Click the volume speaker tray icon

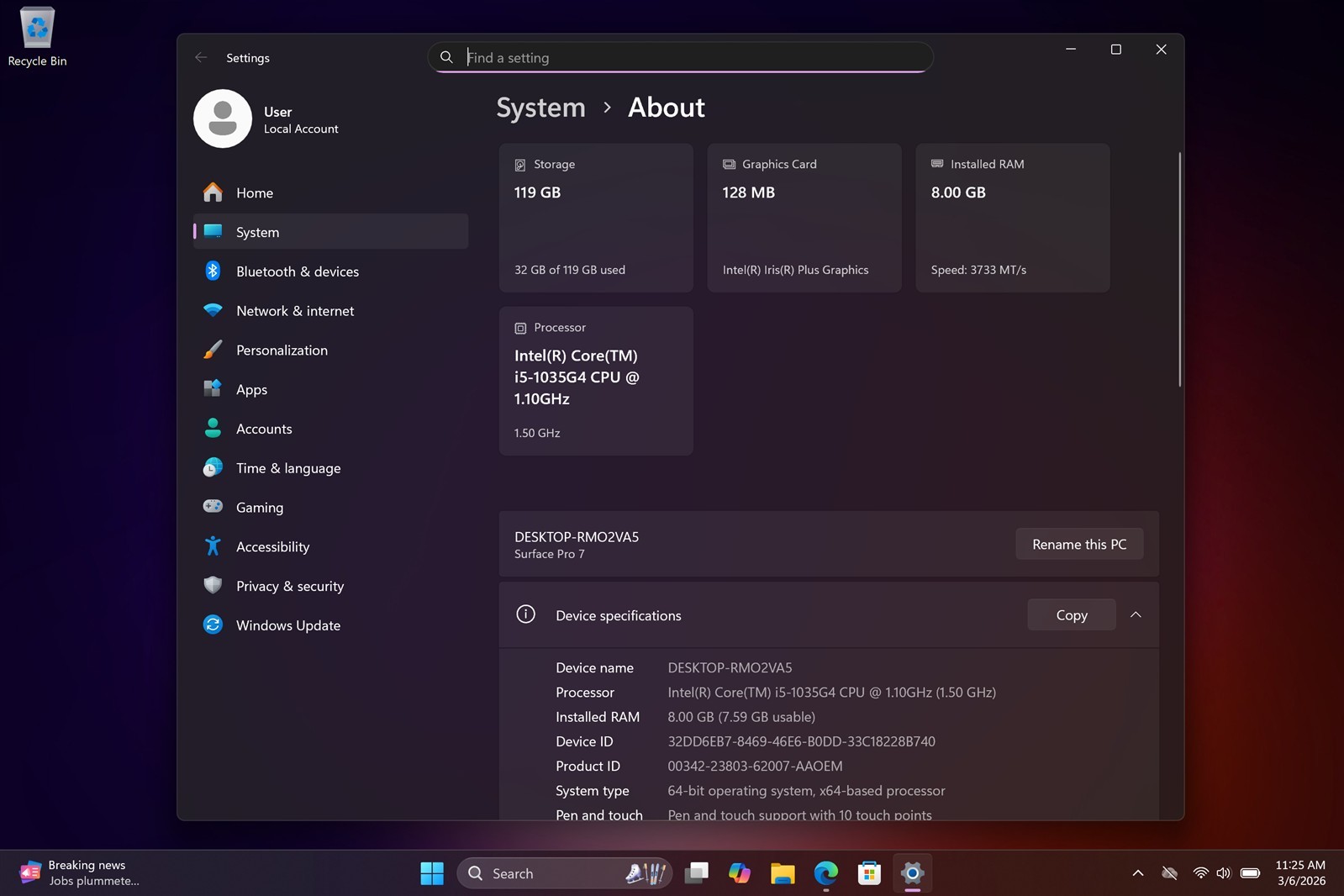[1224, 873]
